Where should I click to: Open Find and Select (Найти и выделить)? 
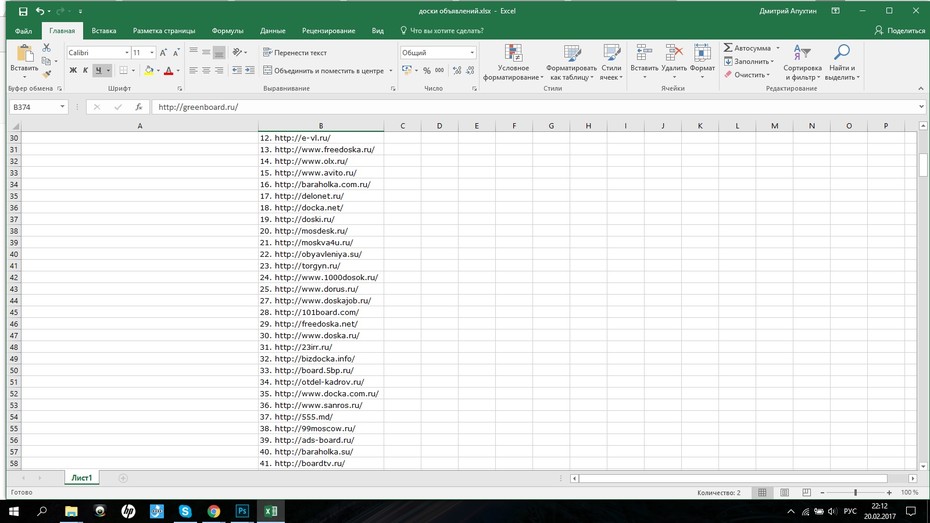pyautogui.click(x=842, y=62)
